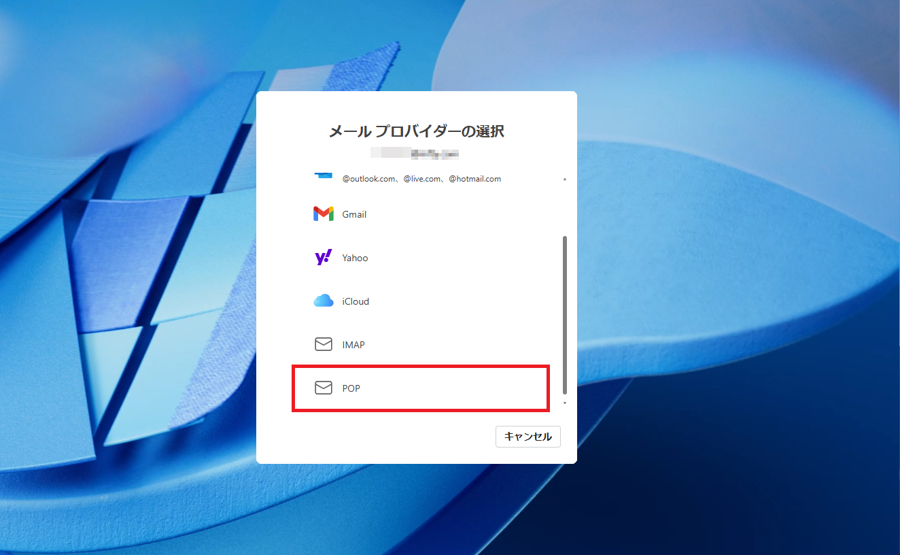
Task: Choose the Yahoo provider label
Action: click(x=355, y=258)
